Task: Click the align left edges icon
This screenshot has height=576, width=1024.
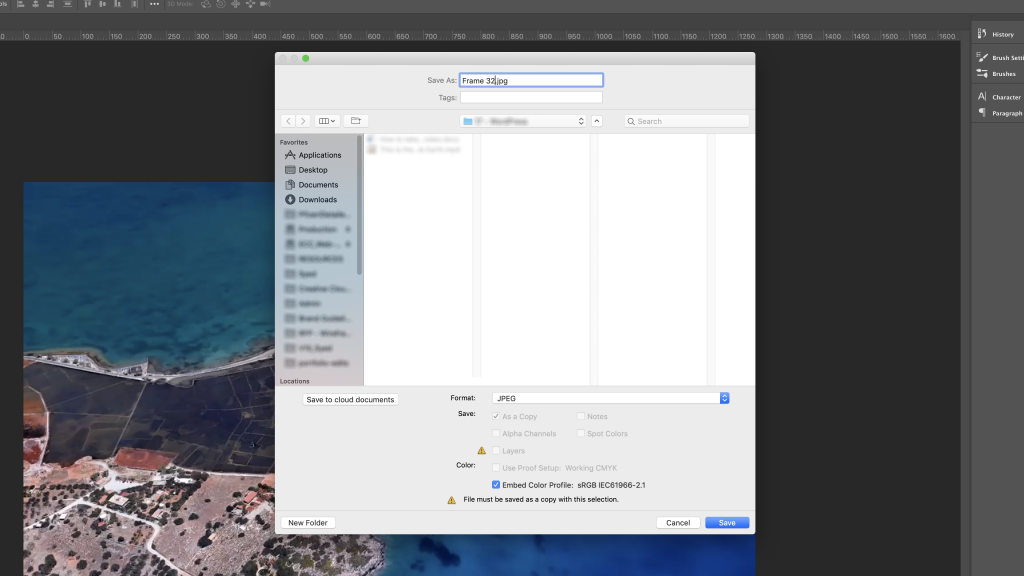Action: (x=21, y=4)
